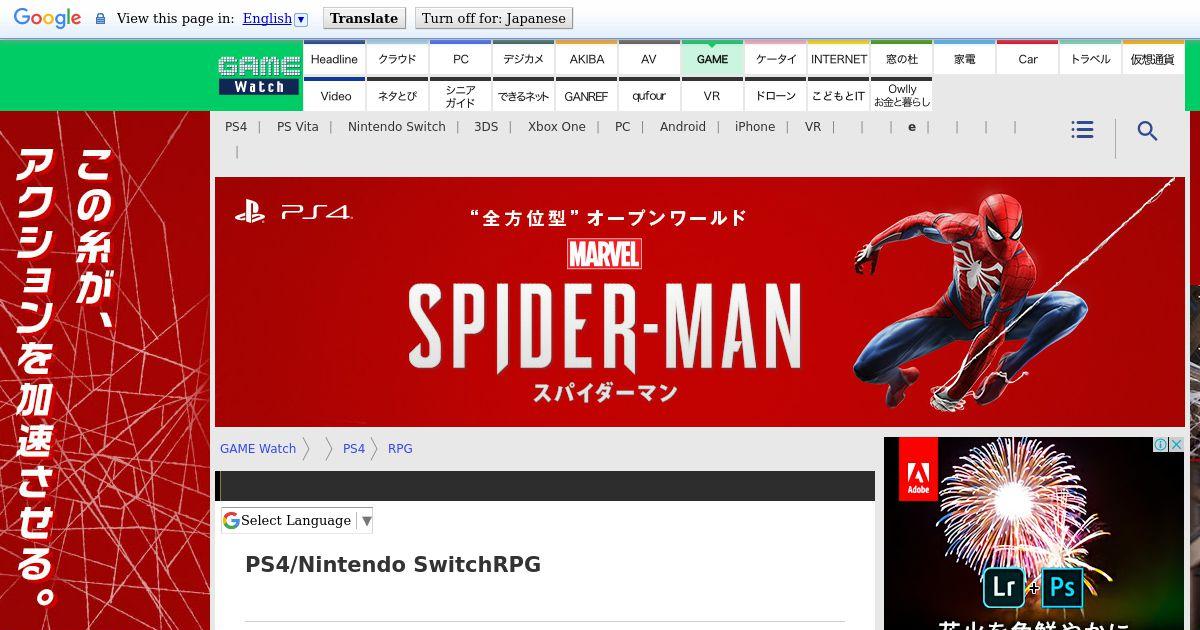Open the AV tab
1200x630 pixels.
pyautogui.click(x=649, y=59)
